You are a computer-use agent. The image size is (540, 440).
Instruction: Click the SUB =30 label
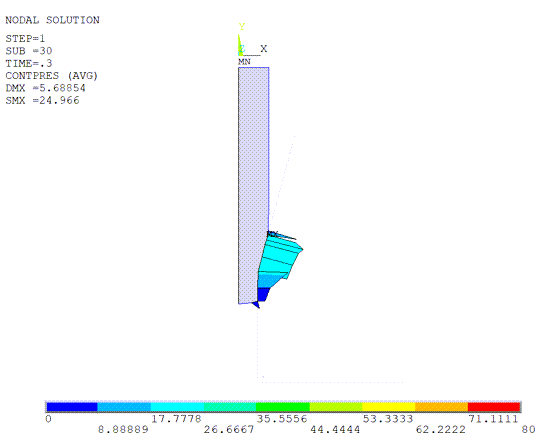29,51
